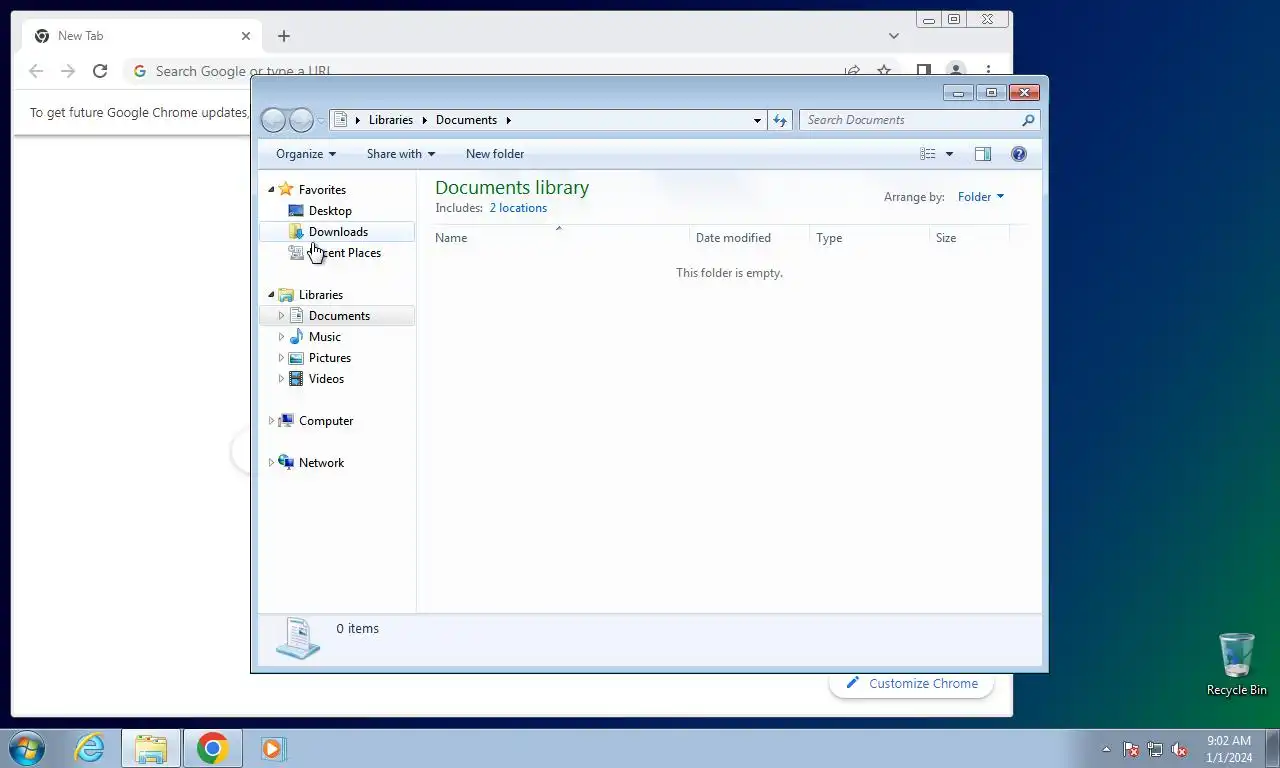Image resolution: width=1280 pixels, height=768 pixels.
Task: Reload the page in the Chrome window
Action: point(100,71)
